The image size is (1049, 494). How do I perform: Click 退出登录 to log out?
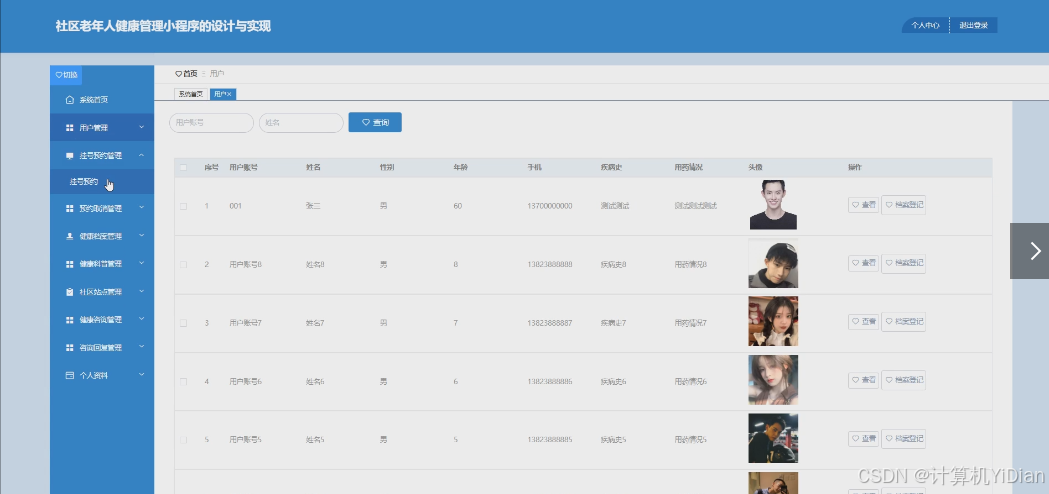click(x=973, y=25)
